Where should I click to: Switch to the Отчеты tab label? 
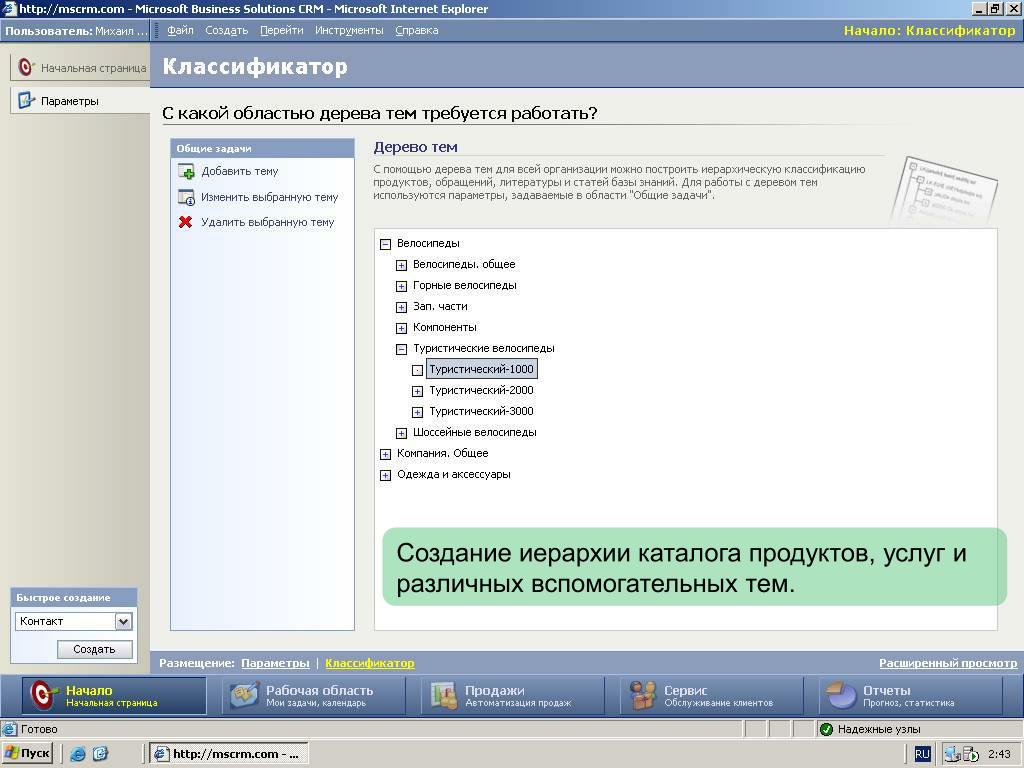click(x=886, y=690)
